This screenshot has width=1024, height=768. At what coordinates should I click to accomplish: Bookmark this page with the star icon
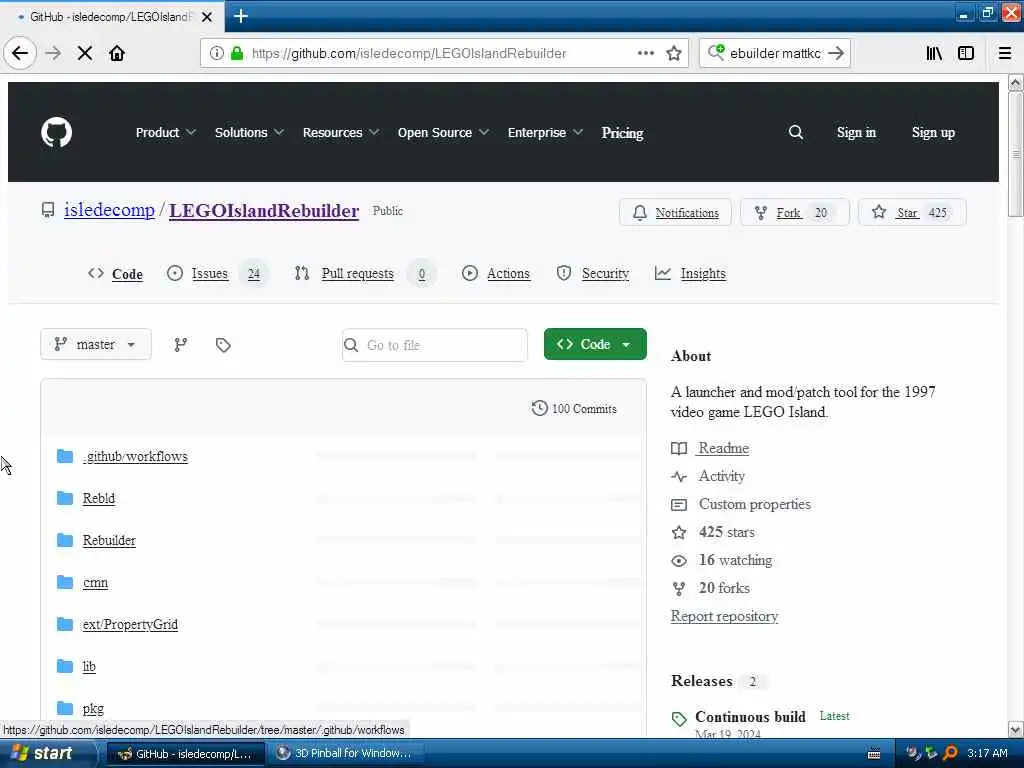674,53
